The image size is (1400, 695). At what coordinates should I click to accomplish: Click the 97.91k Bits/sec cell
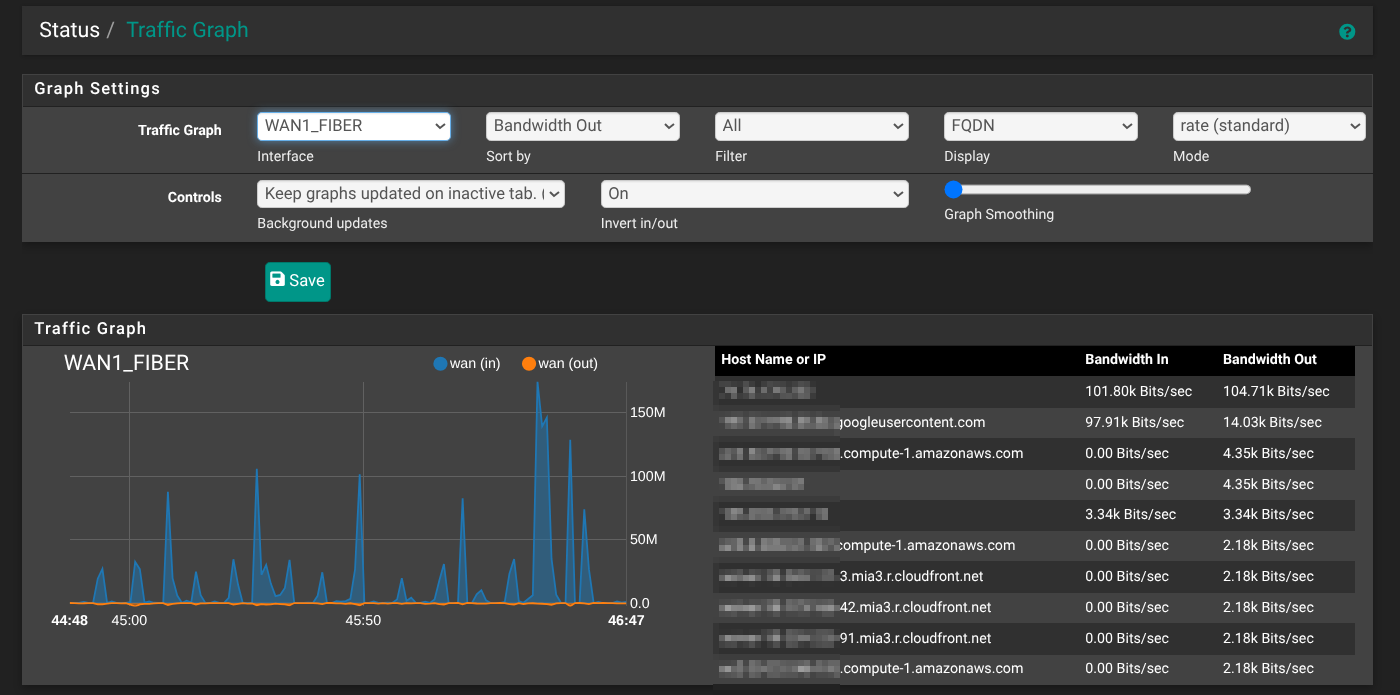(x=1135, y=422)
